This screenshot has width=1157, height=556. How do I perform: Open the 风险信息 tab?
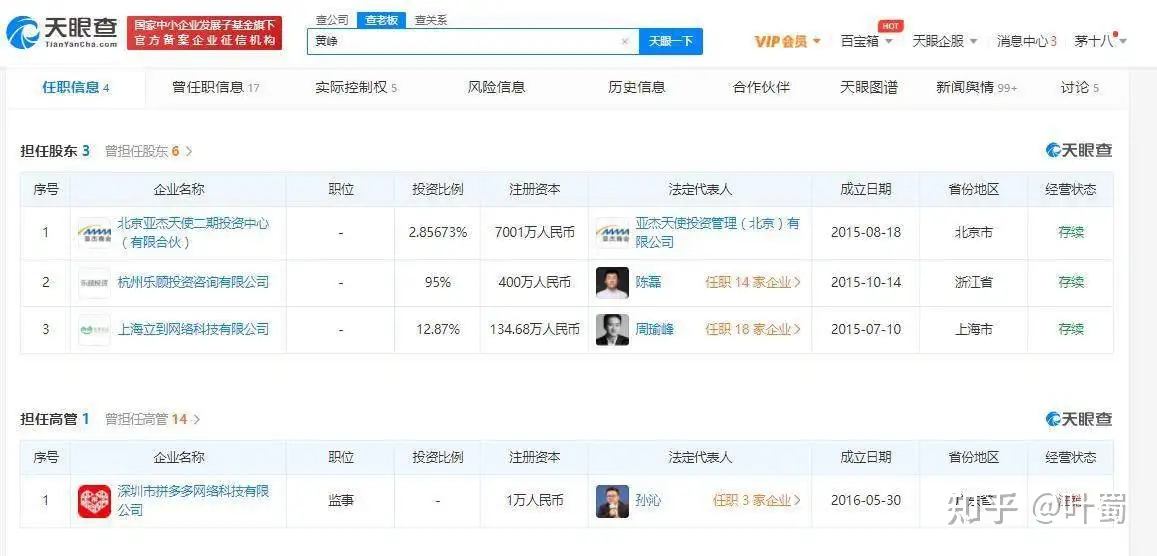click(x=496, y=87)
